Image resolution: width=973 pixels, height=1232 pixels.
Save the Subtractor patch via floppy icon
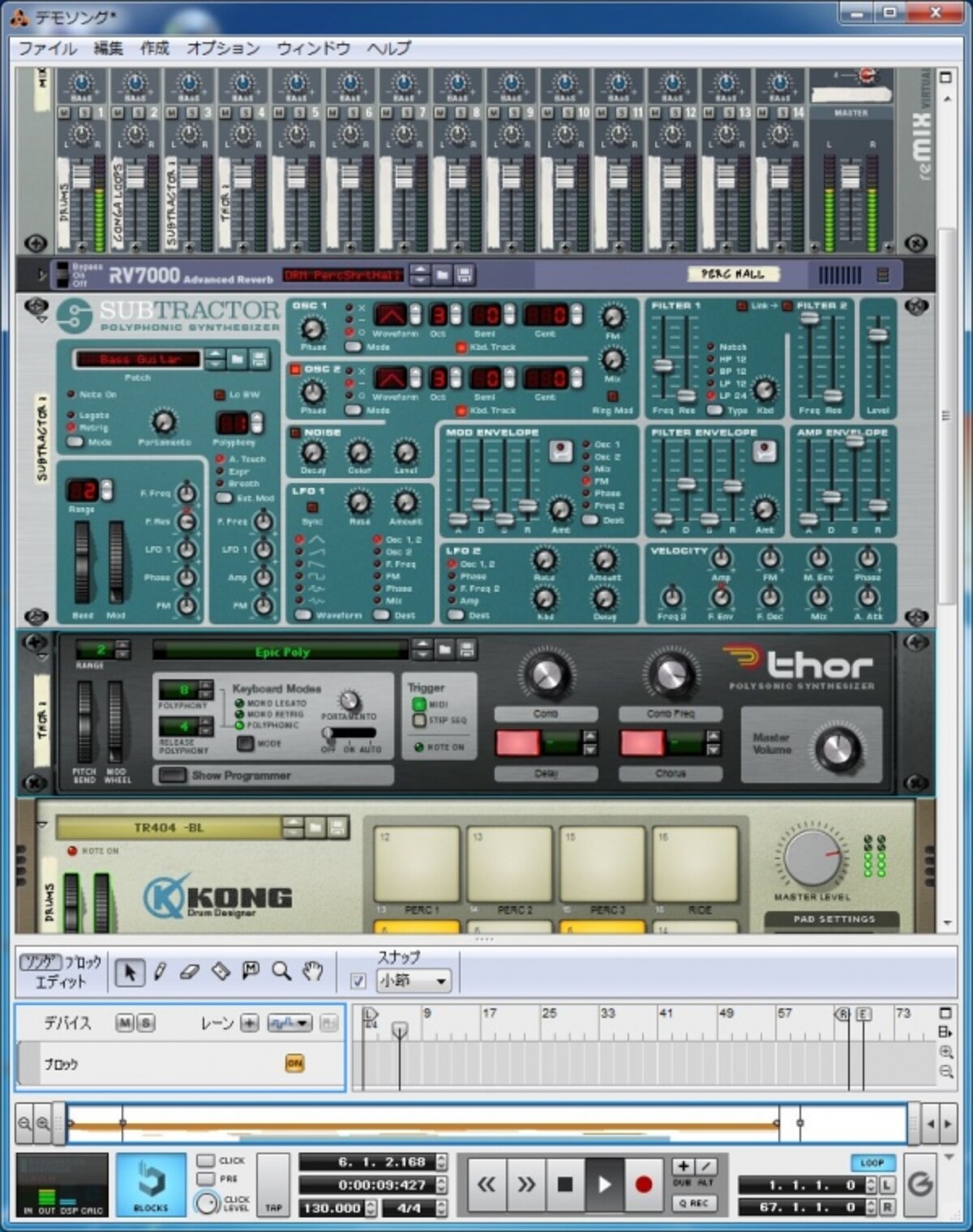click(259, 359)
